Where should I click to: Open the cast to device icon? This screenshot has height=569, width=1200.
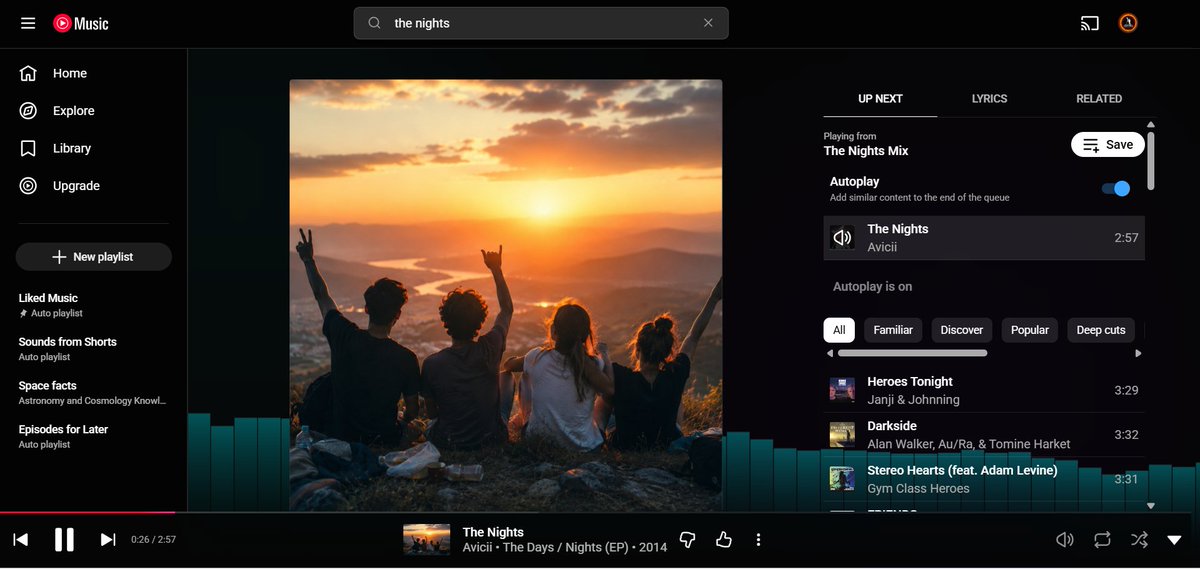1090,23
